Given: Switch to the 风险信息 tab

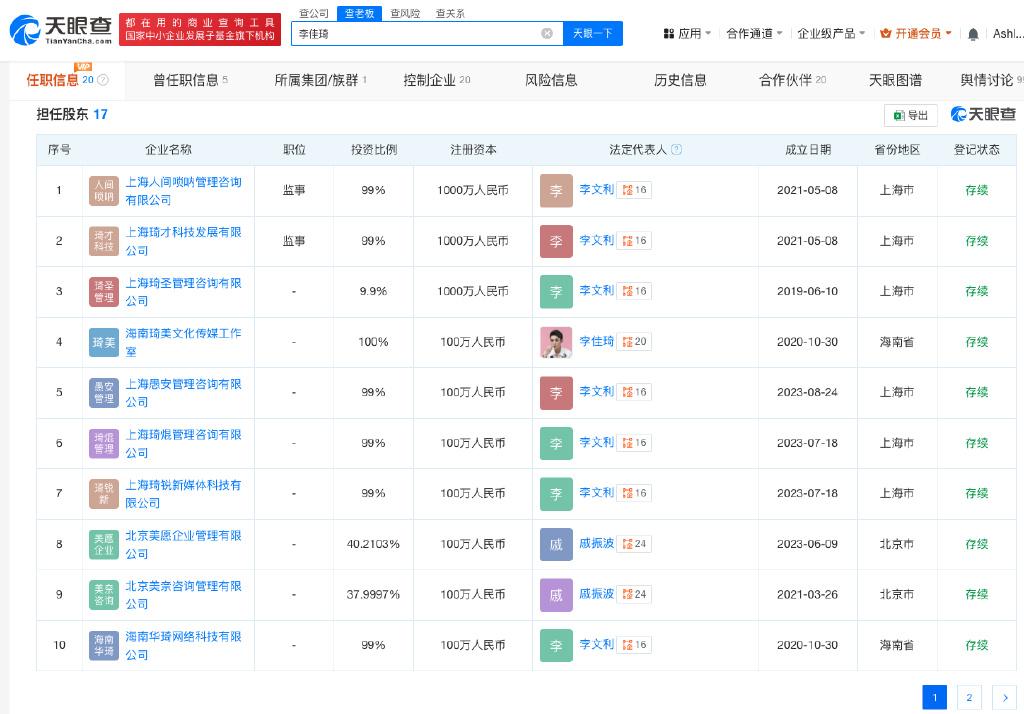Looking at the screenshot, I should [551, 80].
